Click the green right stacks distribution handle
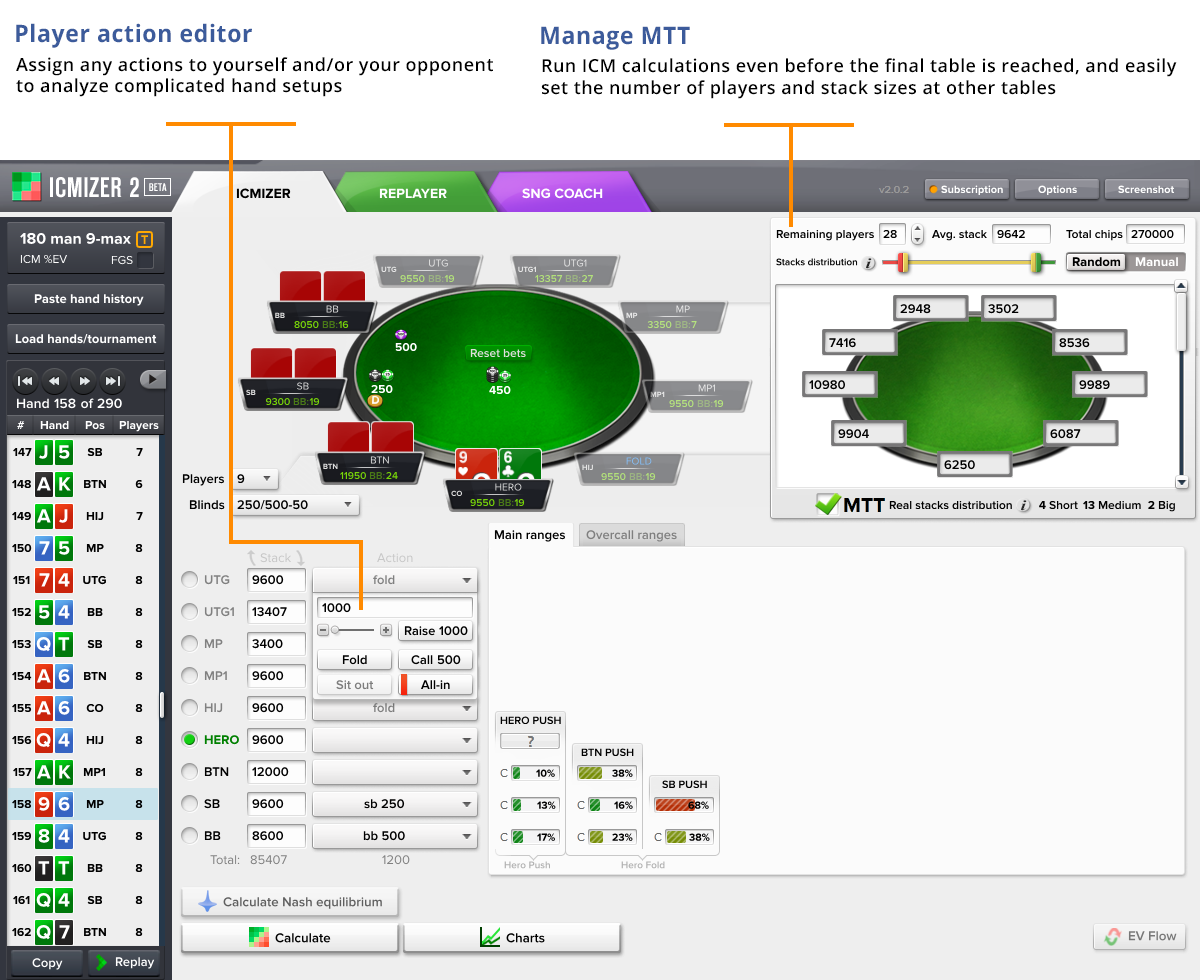Viewport: 1200px width, 980px height. pyautogui.click(x=1038, y=263)
